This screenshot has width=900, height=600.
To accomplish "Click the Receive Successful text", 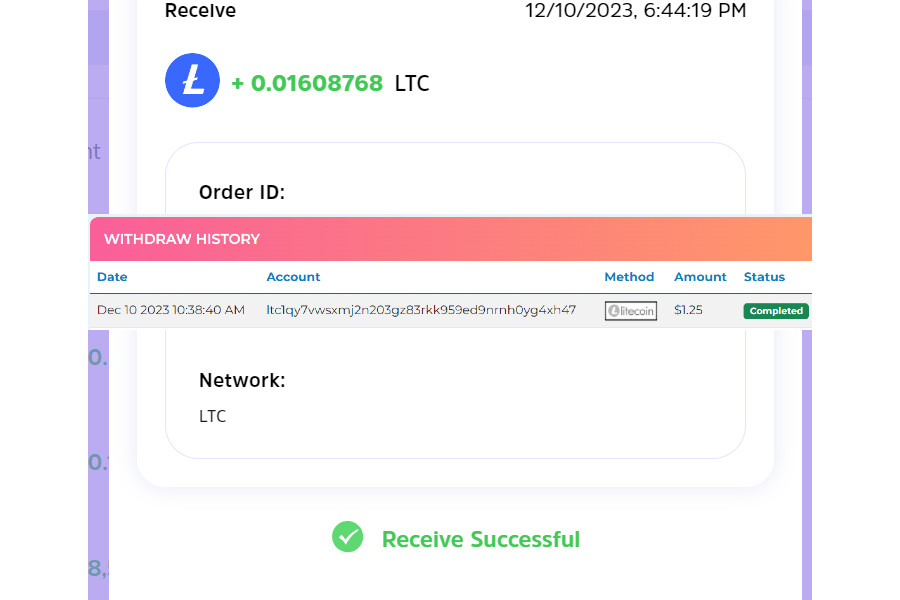I will tap(481, 539).
